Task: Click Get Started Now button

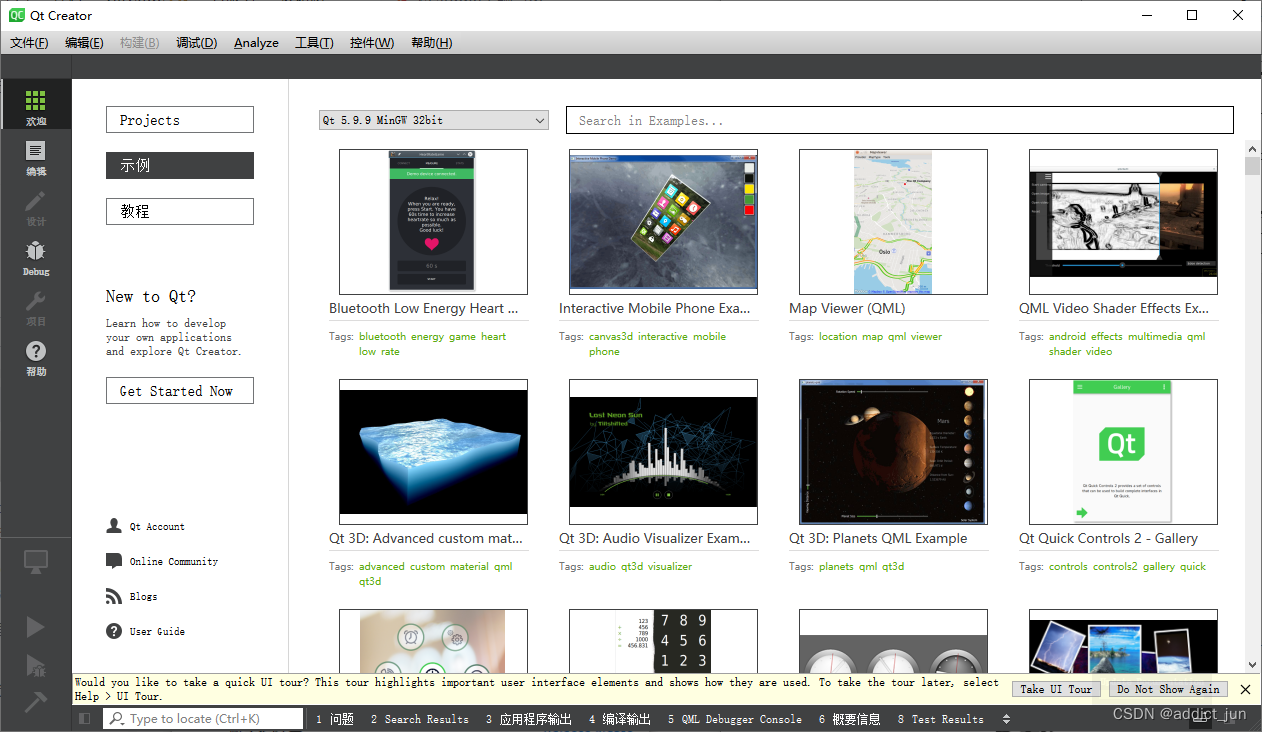Action: (x=180, y=391)
